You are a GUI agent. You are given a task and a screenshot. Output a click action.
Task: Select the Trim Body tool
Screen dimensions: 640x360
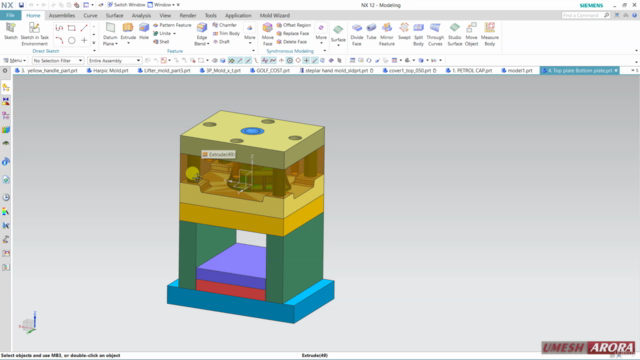point(226,33)
